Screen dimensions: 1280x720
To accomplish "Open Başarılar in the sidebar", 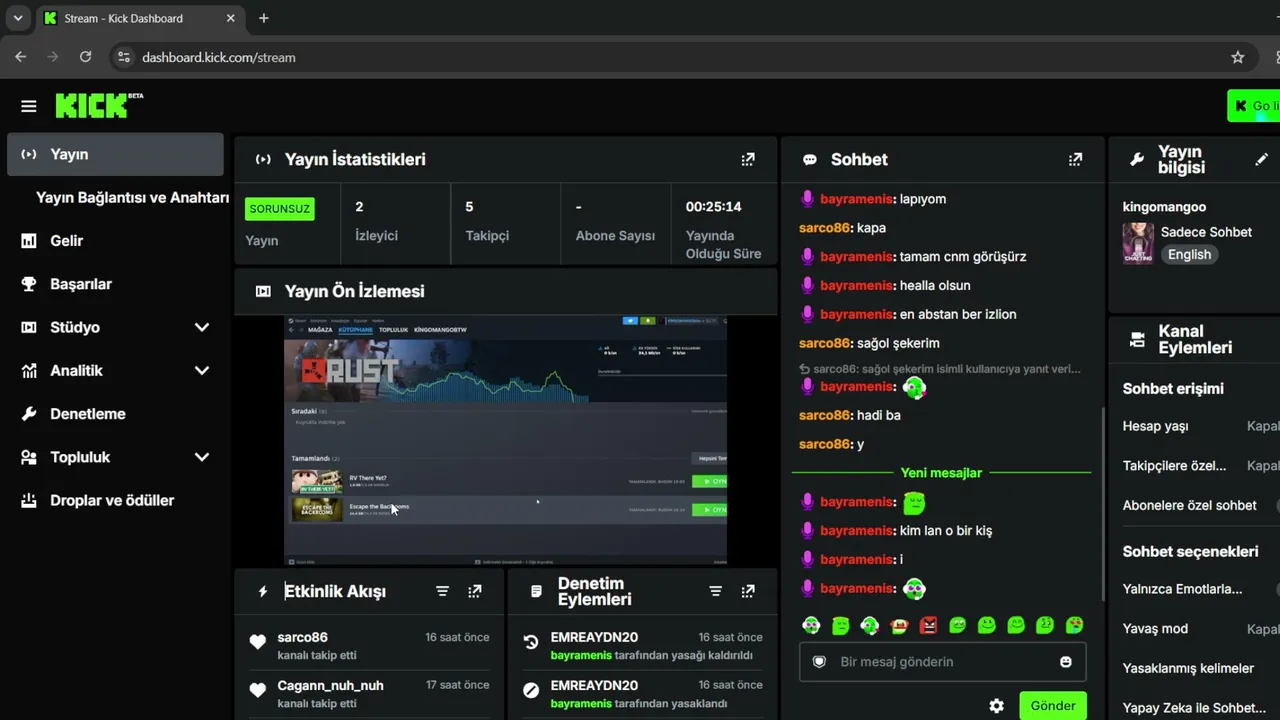I will click(x=115, y=284).
